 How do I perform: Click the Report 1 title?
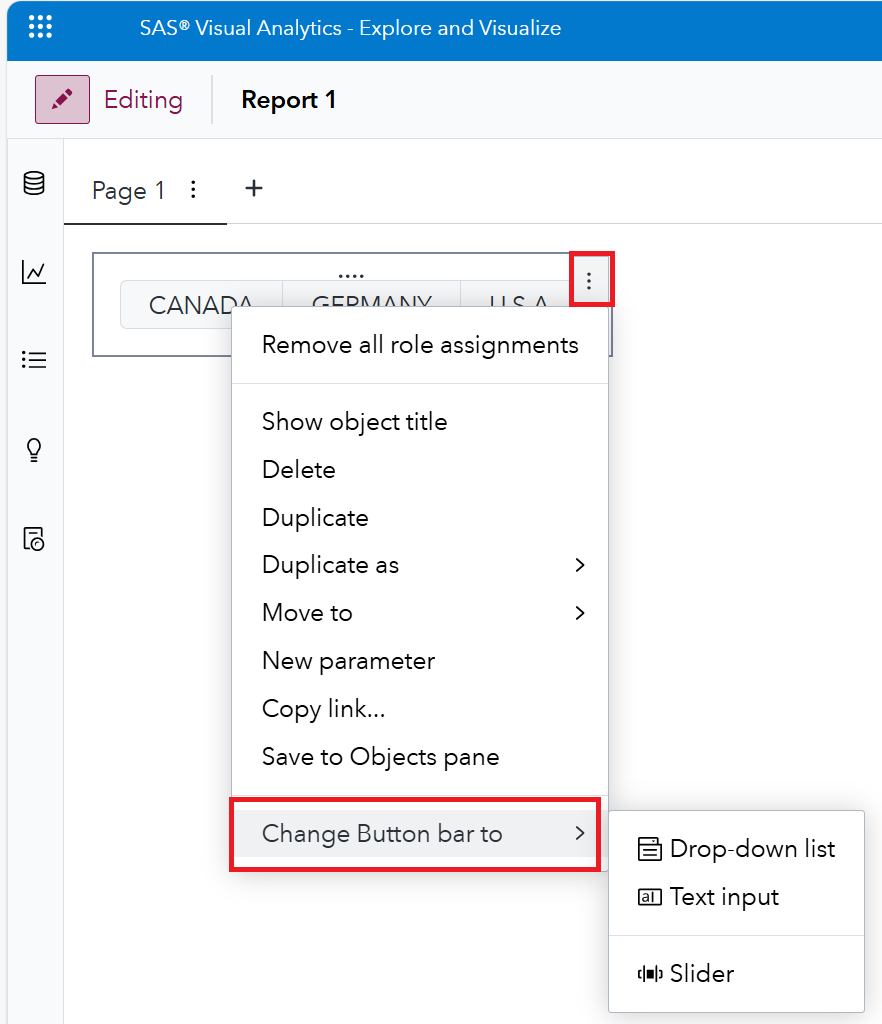[288, 100]
